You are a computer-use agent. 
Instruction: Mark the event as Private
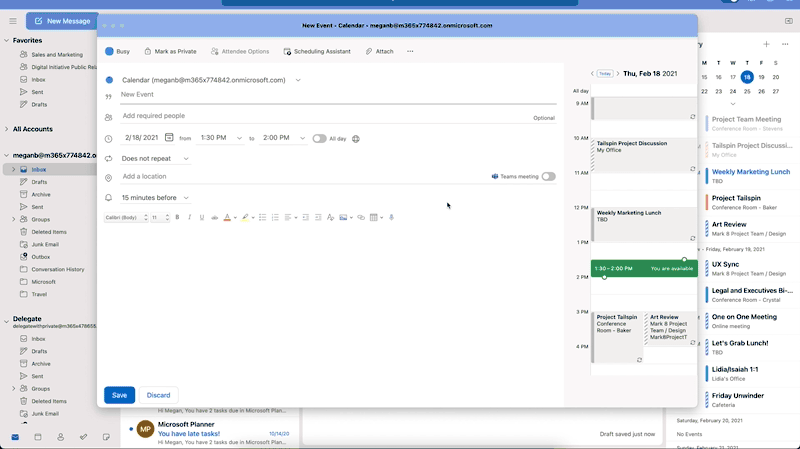pos(170,52)
